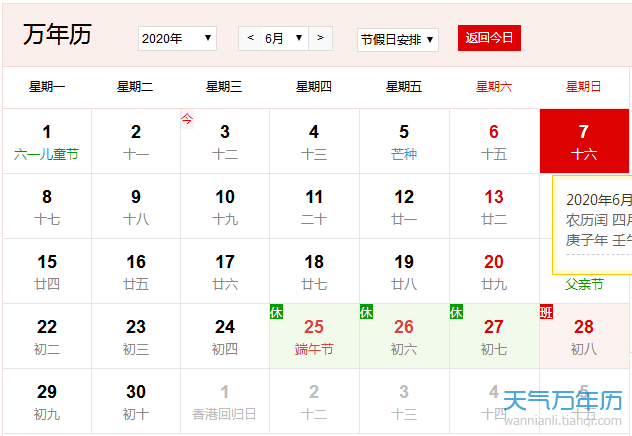Select June 27 初七 holiday cell
This screenshot has height=436, width=632.
click(494, 336)
